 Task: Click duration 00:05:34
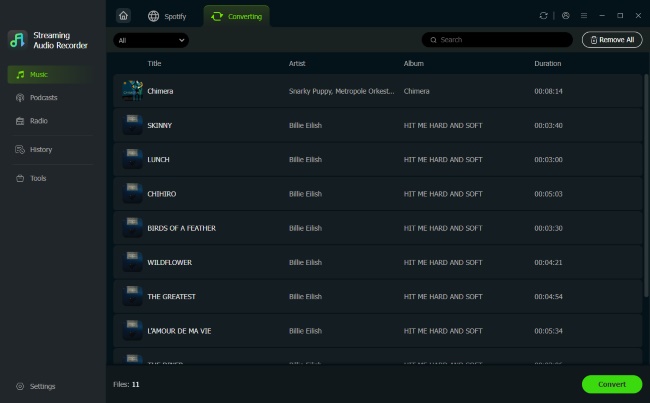[548, 331]
